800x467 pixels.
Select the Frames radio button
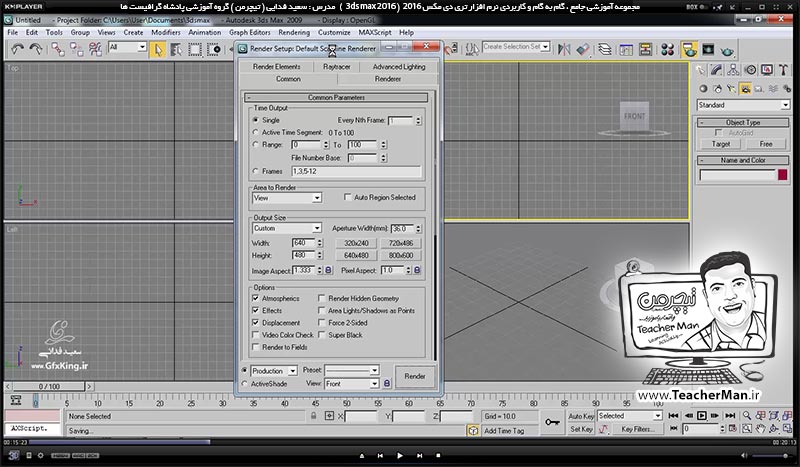[256, 171]
